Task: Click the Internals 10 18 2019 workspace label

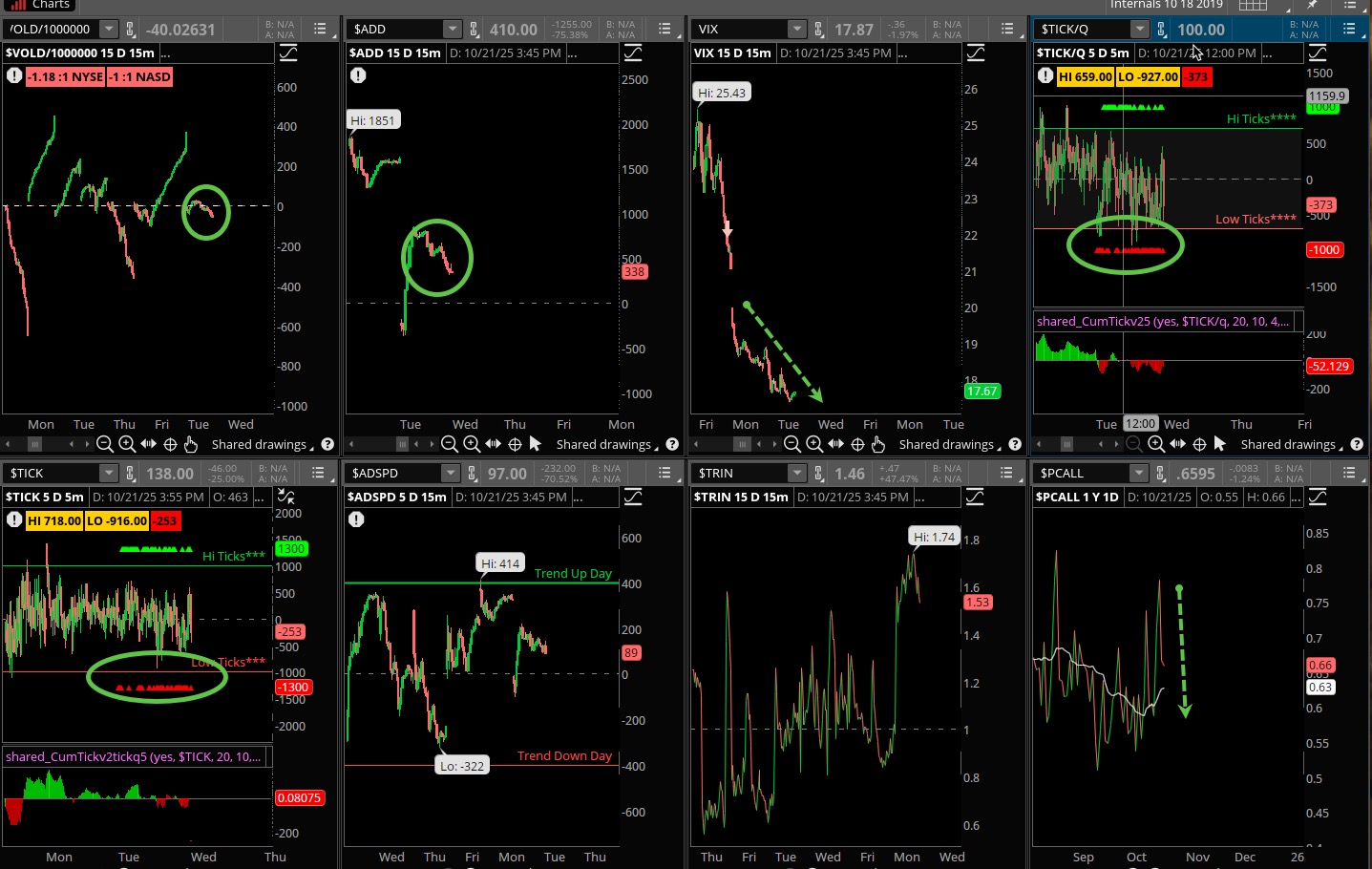Action: coord(1166,6)
